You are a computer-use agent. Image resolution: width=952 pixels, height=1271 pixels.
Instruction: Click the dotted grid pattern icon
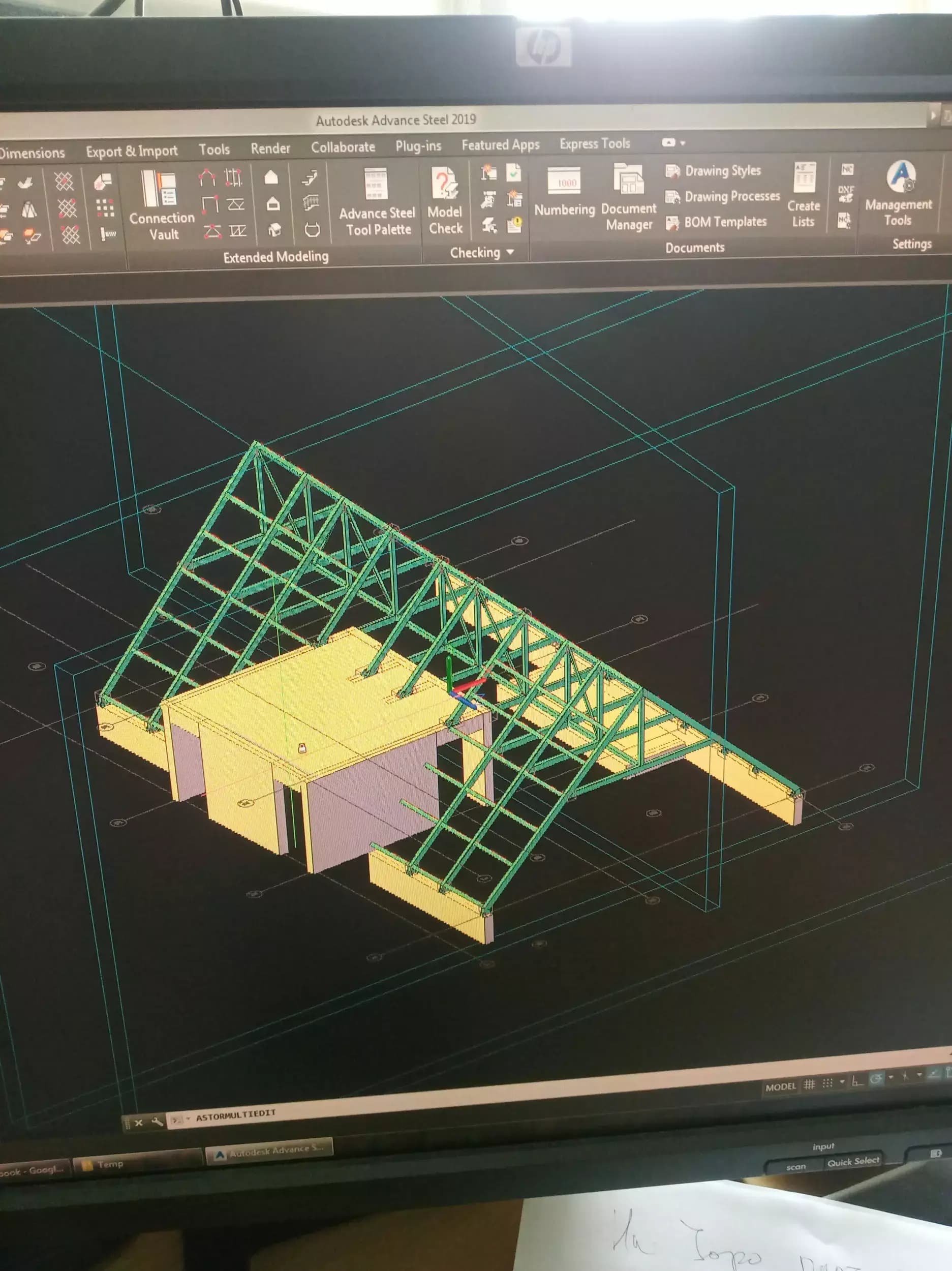click(105, 208)
